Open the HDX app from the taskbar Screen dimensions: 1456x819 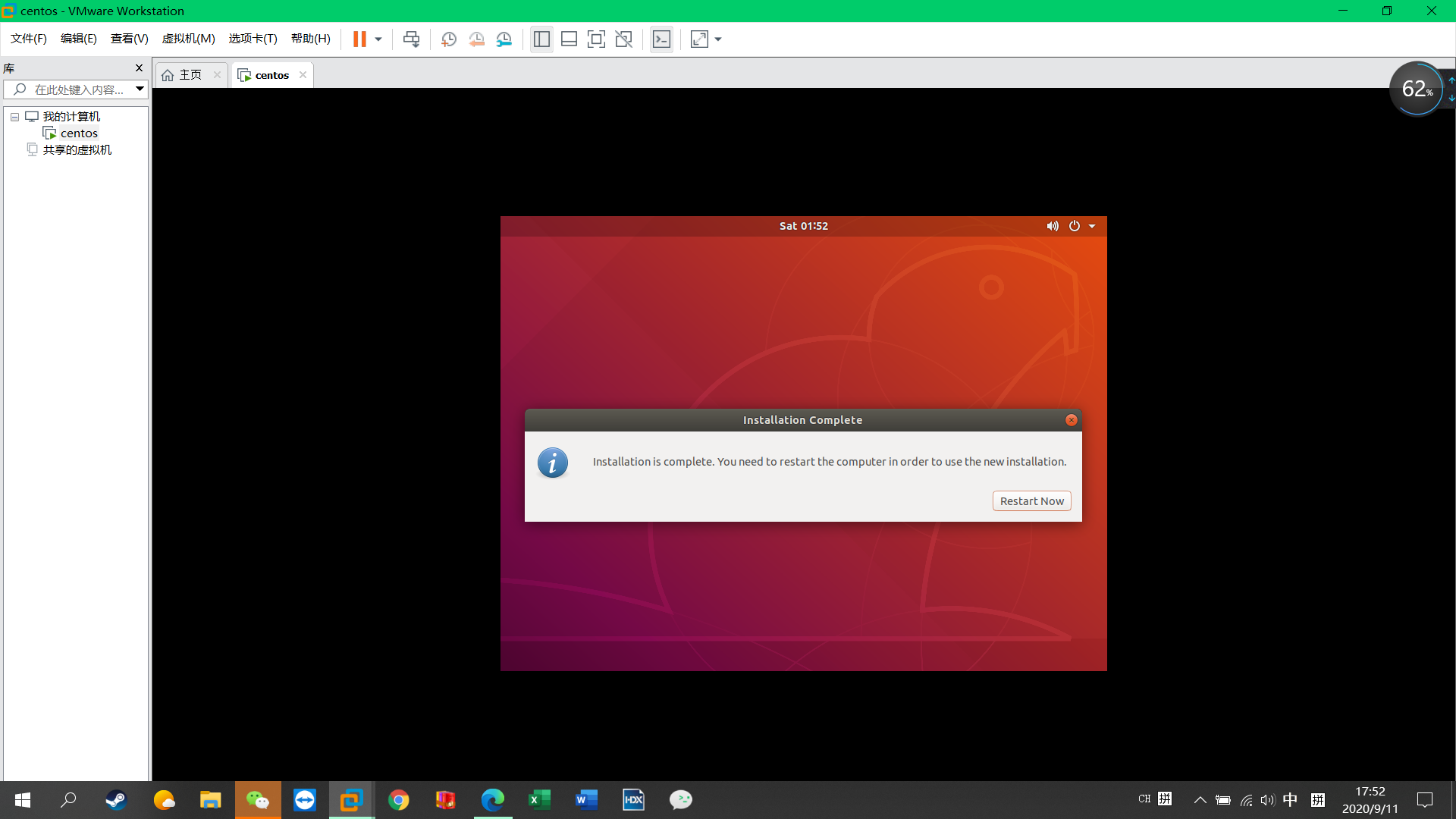(633, 800)
